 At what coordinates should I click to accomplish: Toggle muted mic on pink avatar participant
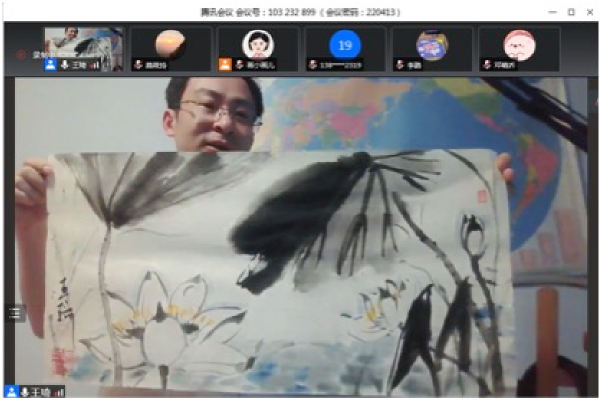[487, 65]
